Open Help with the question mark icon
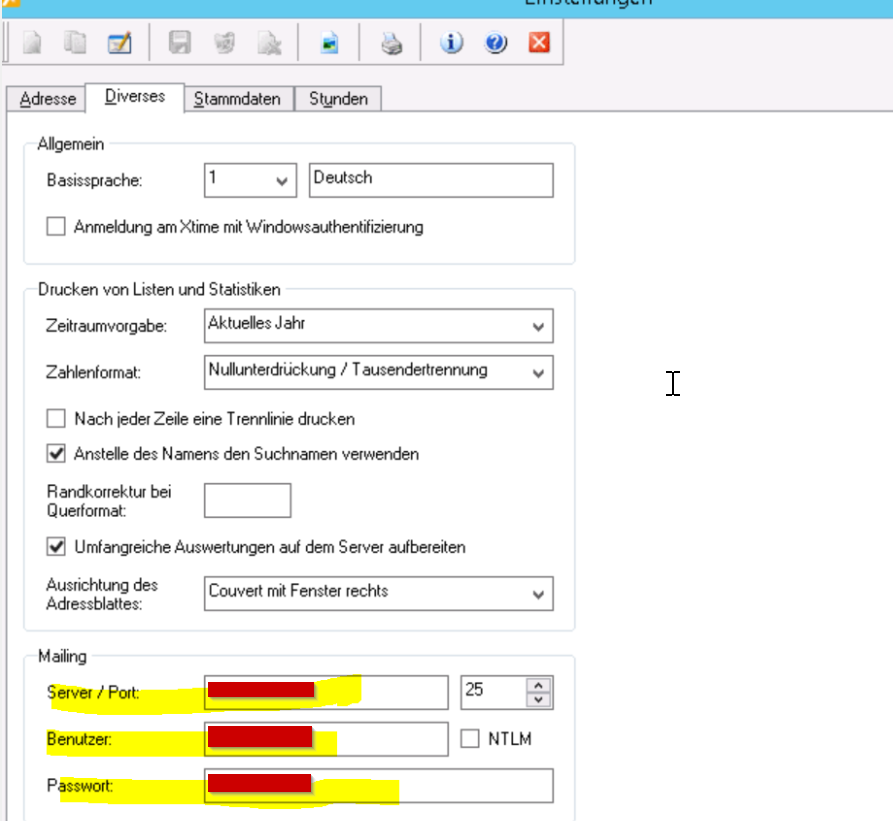The width and height of the screenshot is (893, 821). [x=496, y=43]
